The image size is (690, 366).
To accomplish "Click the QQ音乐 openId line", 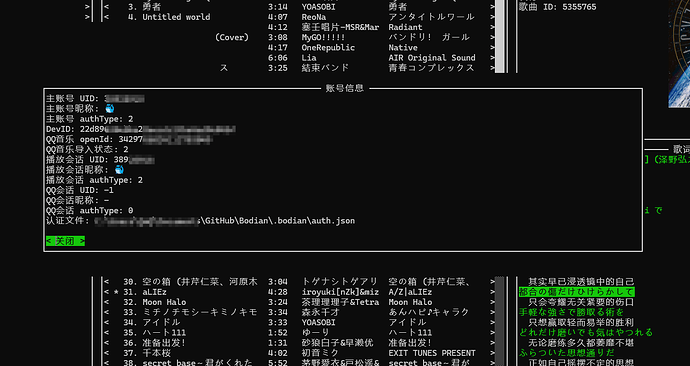I will click(x=129, y=139).
